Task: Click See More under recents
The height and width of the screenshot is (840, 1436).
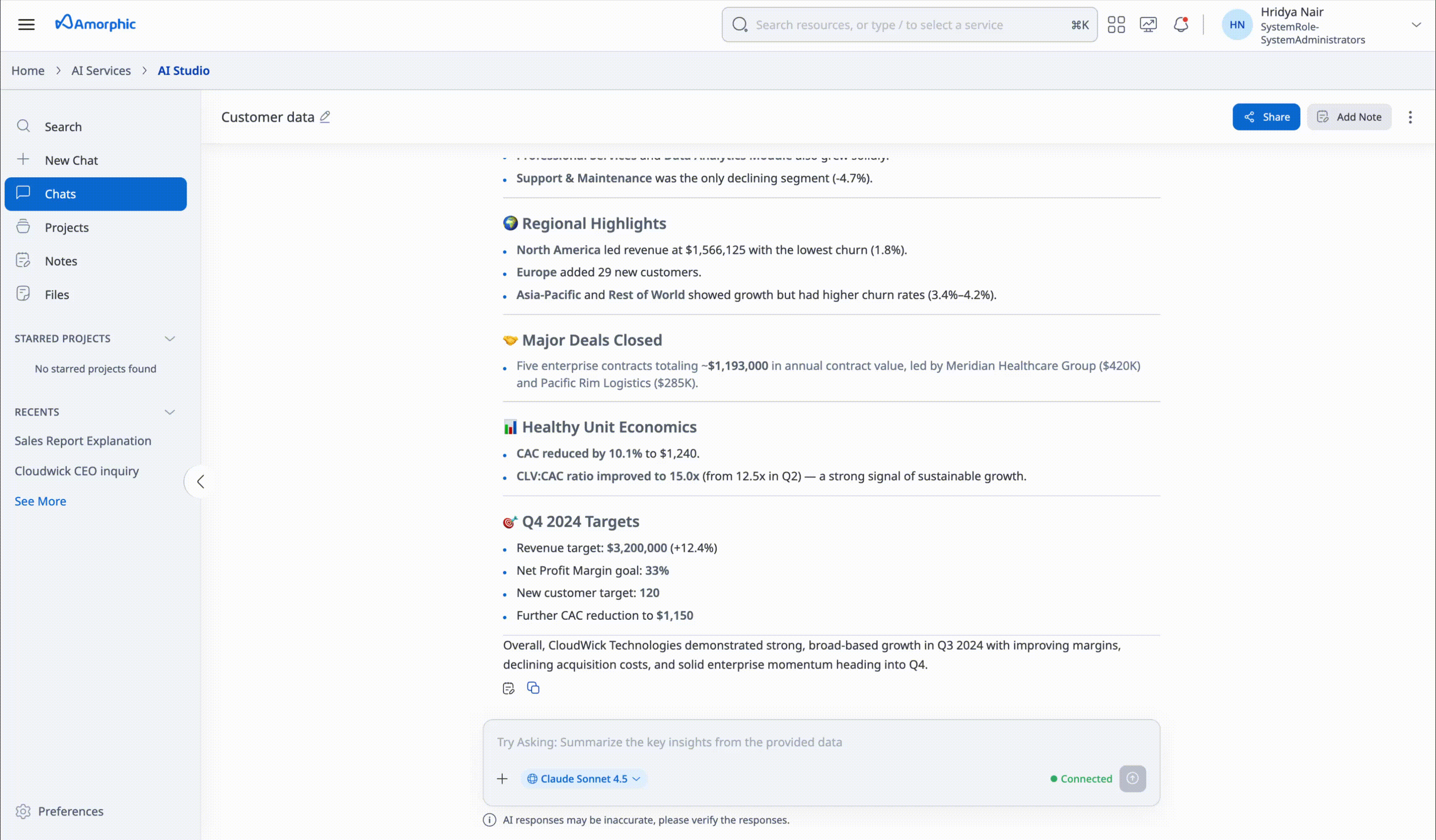Action: coord(40,501)
